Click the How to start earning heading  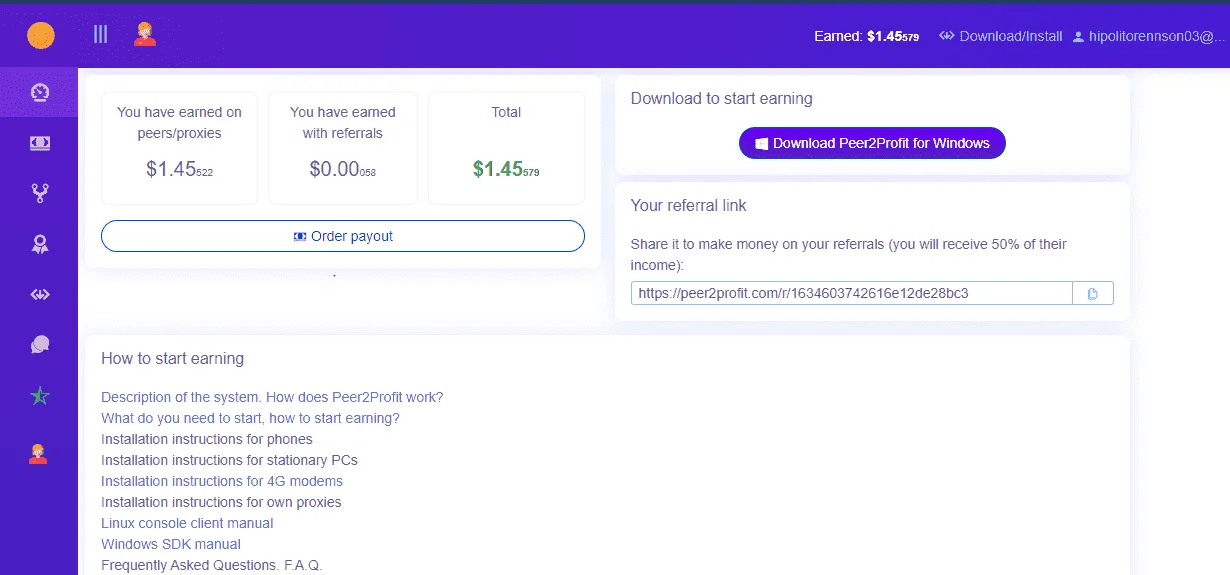click(172, 358)
